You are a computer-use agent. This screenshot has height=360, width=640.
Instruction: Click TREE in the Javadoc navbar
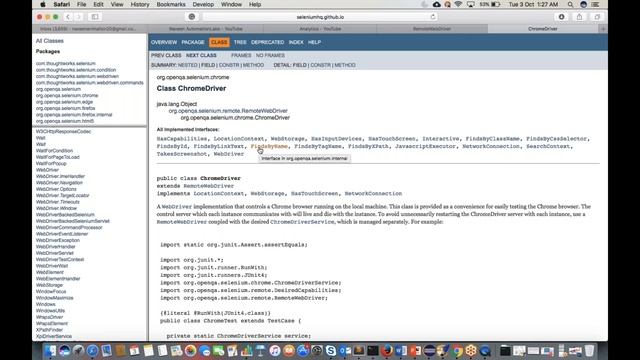point(240,42)
